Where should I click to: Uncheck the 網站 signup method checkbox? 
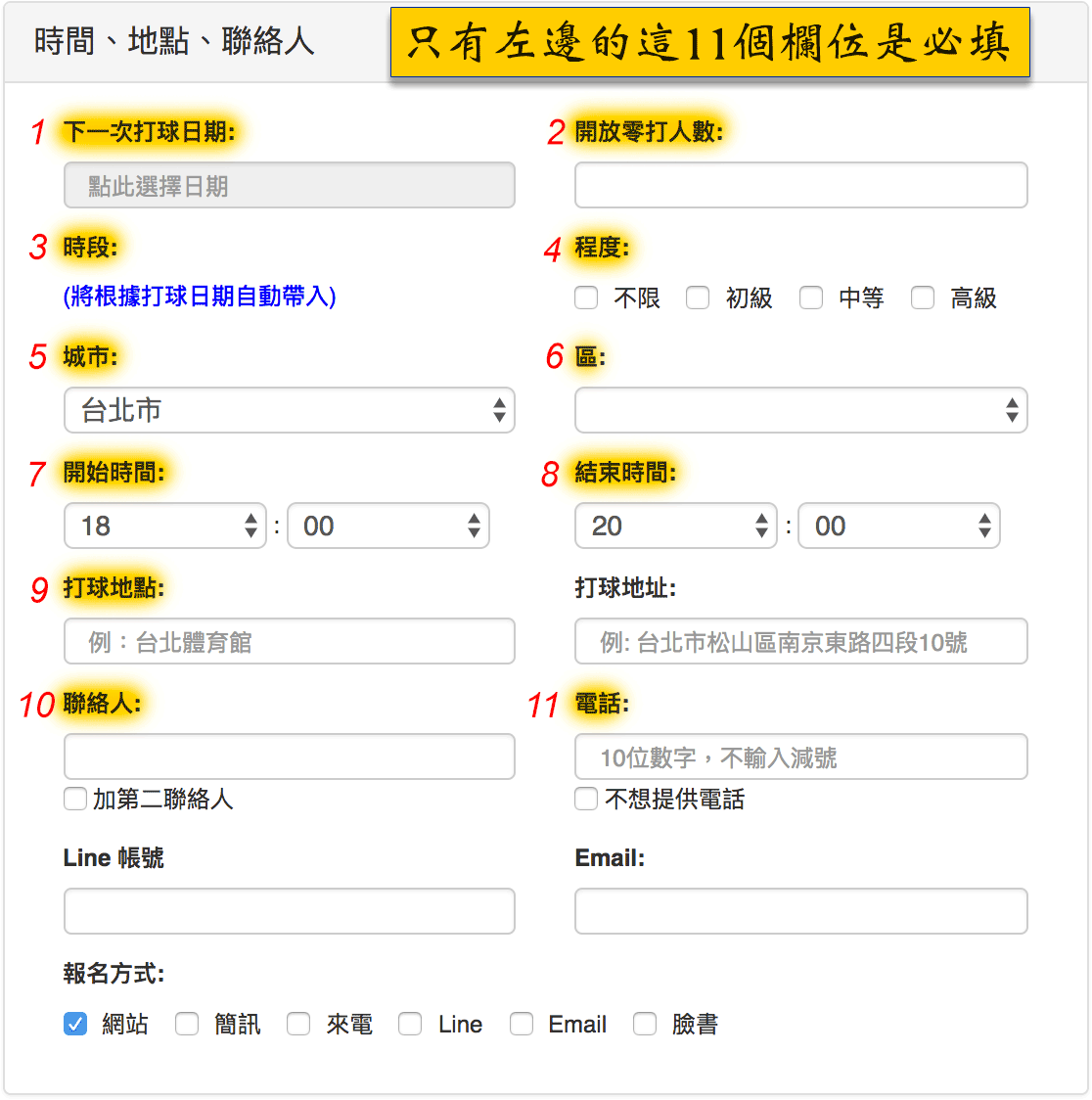tap(75, 1024)
